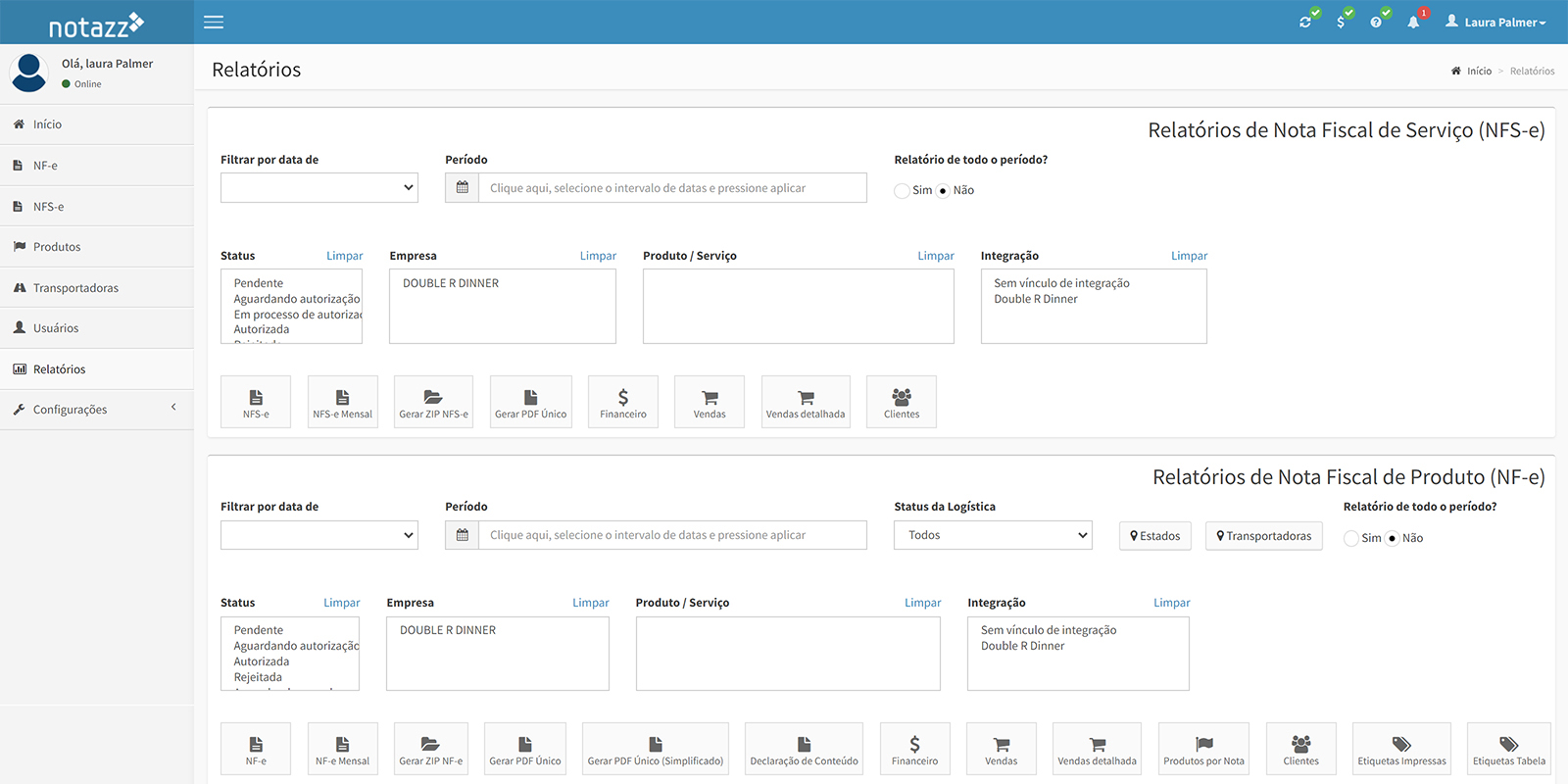Select Sim radio for NF-e full period
Image resolution: width=1568 pixels, height=784 pixels.
[1351, 538]
